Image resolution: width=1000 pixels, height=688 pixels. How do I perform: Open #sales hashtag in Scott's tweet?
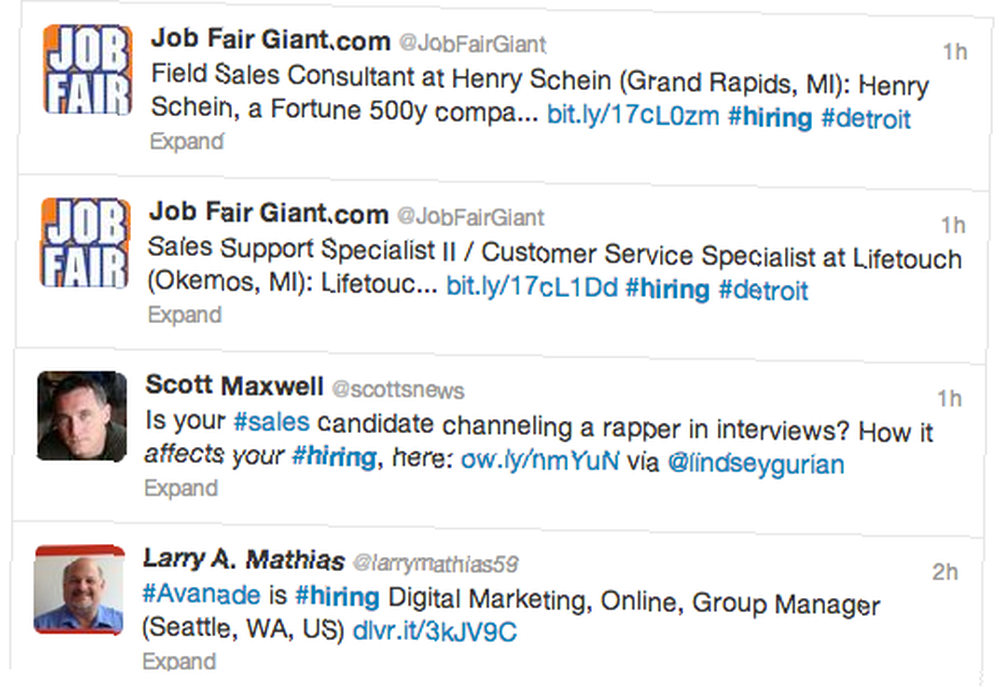tap(272, 421)
